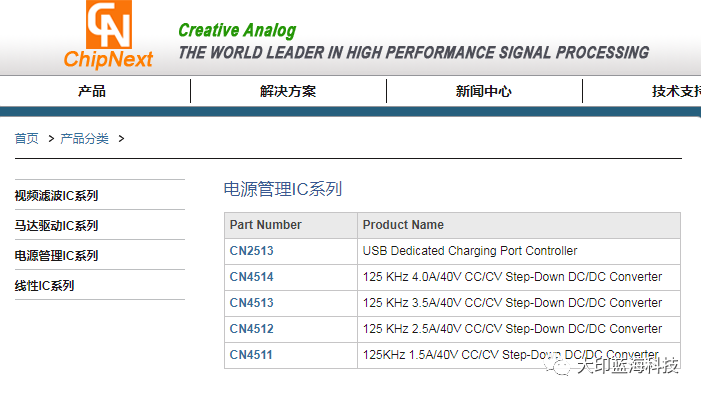Screen dimensions: 701x396
Task: Open part number CN4511 link
Action: [251, 354]
